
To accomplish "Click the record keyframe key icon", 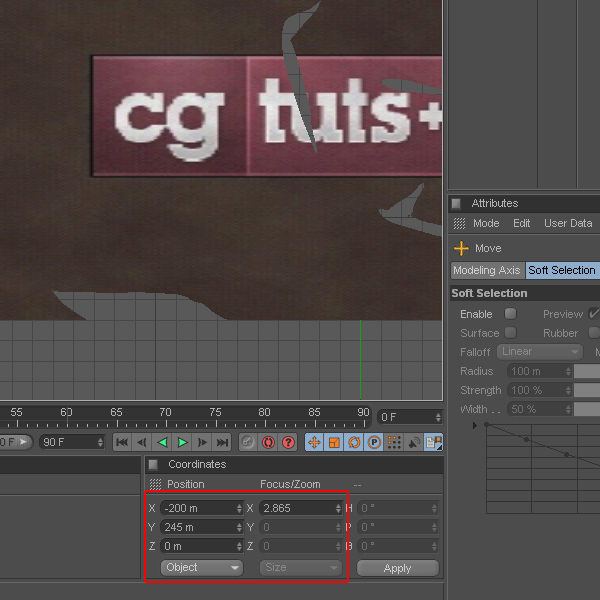I will tap(248, 443).
